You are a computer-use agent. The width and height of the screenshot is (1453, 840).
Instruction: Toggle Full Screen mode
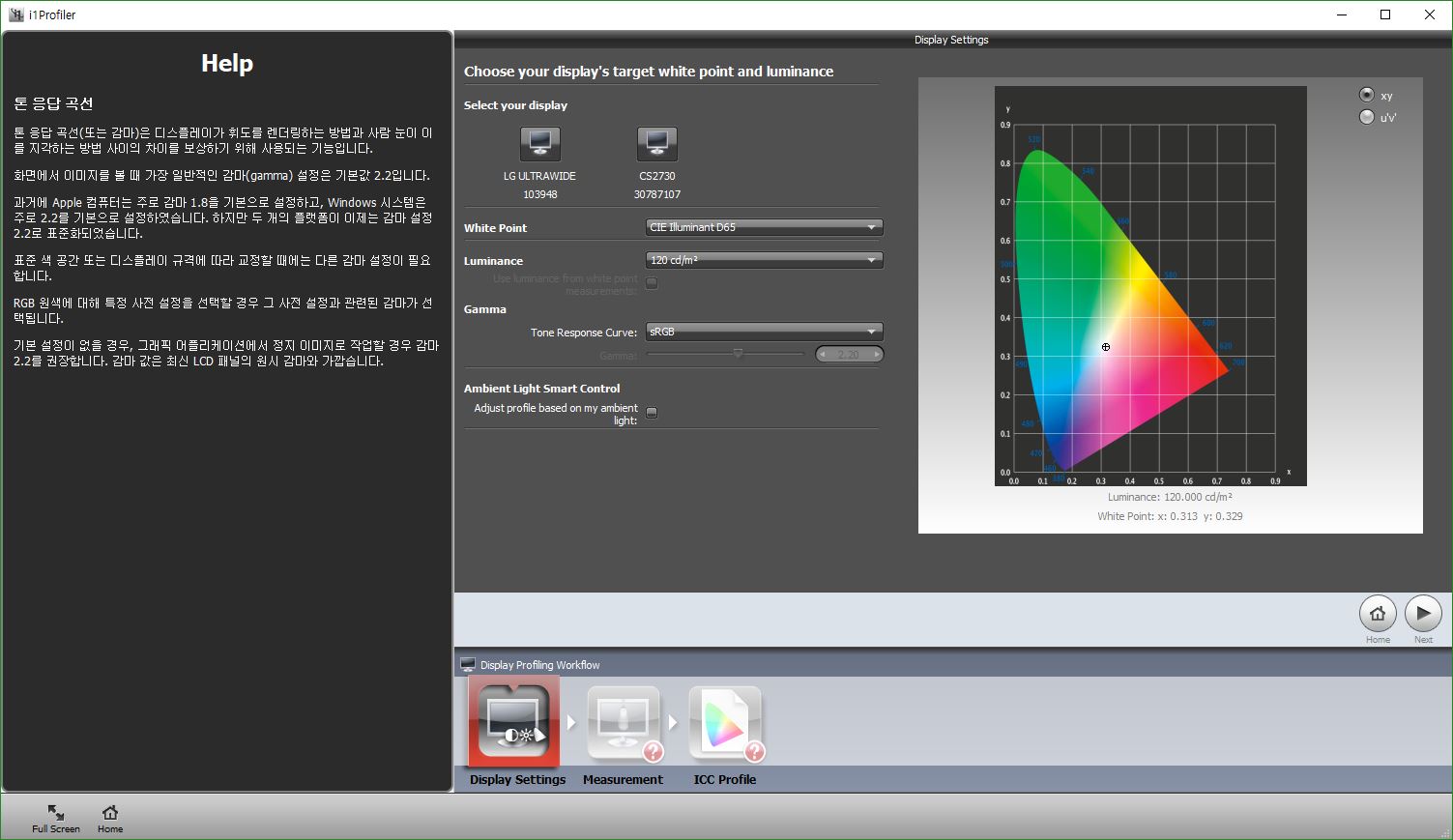tap(56, 818)
